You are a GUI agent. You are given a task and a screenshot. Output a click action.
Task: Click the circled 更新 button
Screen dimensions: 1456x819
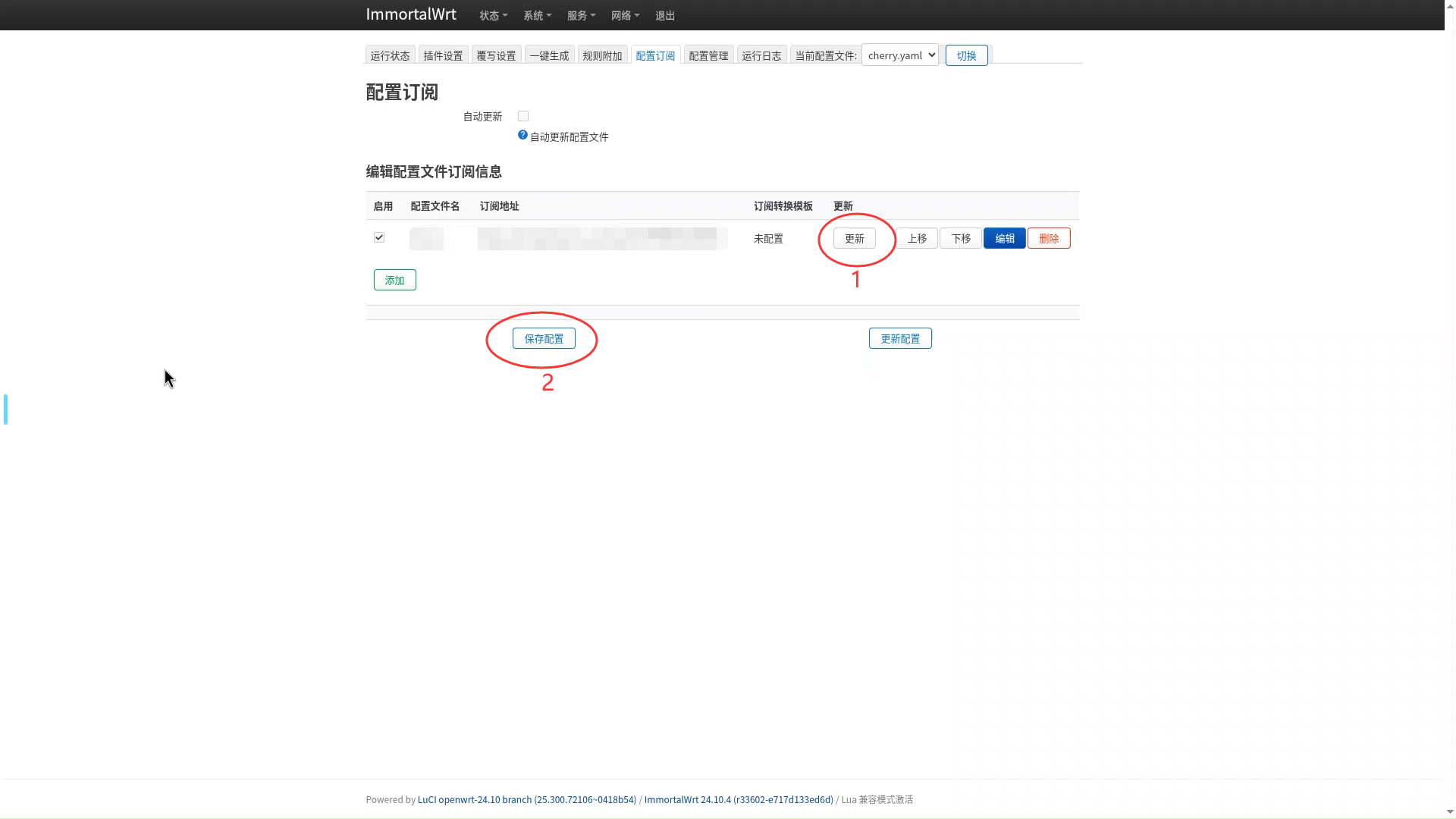tap(854, 238)
